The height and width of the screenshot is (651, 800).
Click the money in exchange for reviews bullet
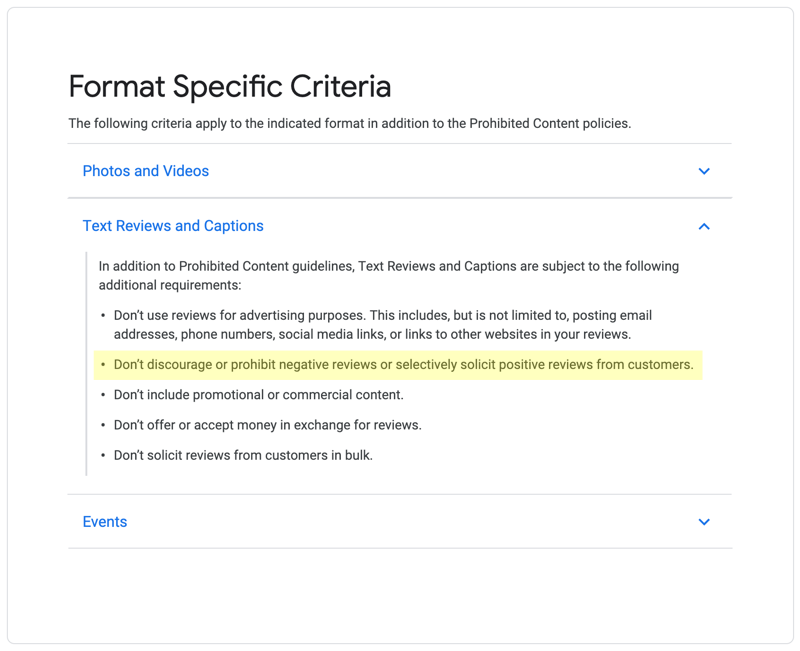click(268, 424)
